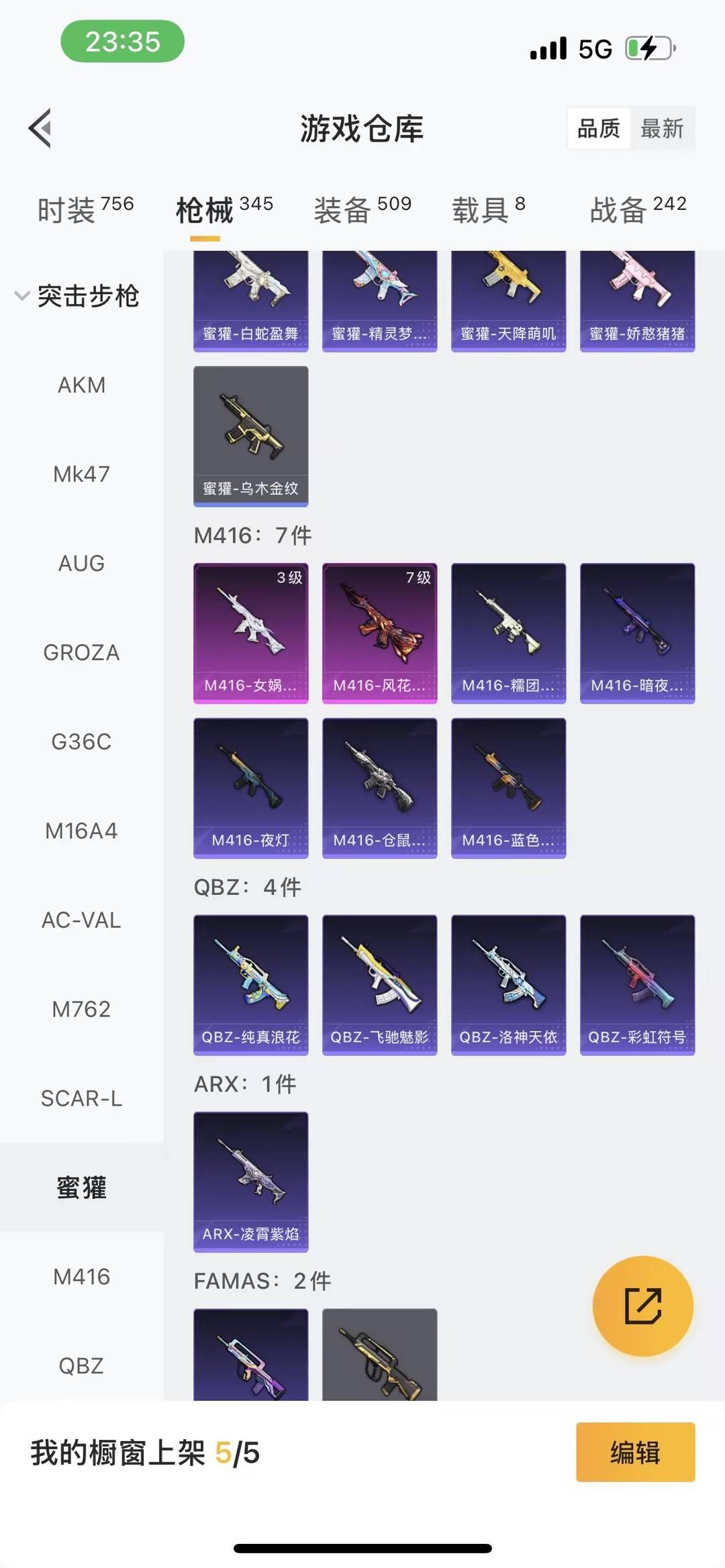Image resolution: width=725 pixels, height=1568 pixels.
Task: Switch sort to 最新
Action: coord(662,128)
